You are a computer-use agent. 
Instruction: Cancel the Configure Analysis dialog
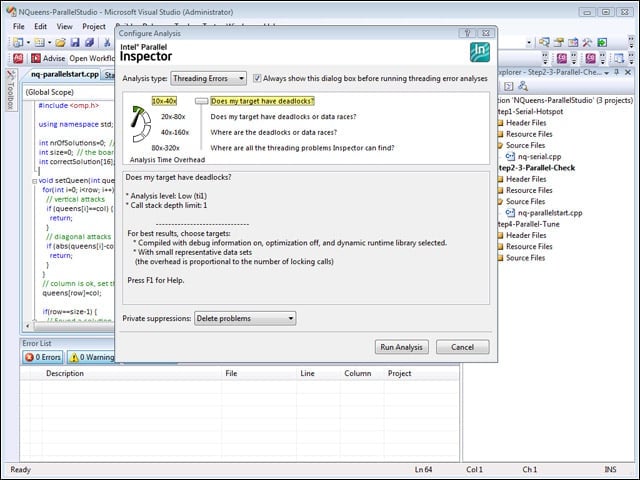click(x=462, y=347)
